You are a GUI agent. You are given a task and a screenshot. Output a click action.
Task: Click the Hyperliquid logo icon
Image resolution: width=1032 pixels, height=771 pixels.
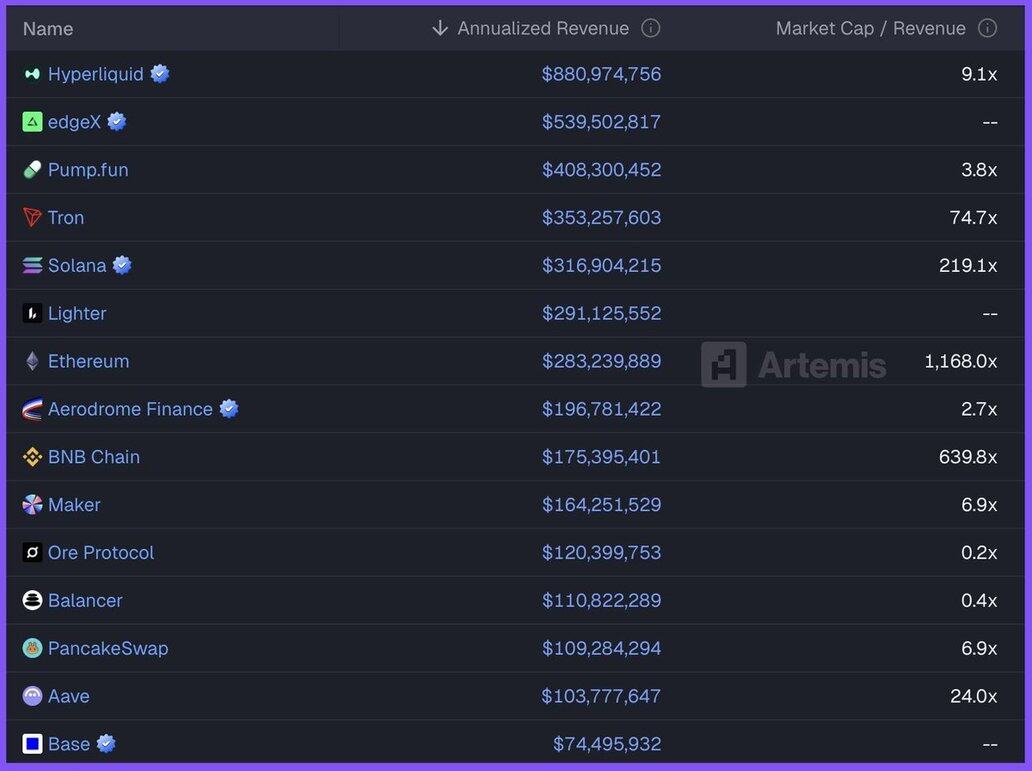(32, 74)
